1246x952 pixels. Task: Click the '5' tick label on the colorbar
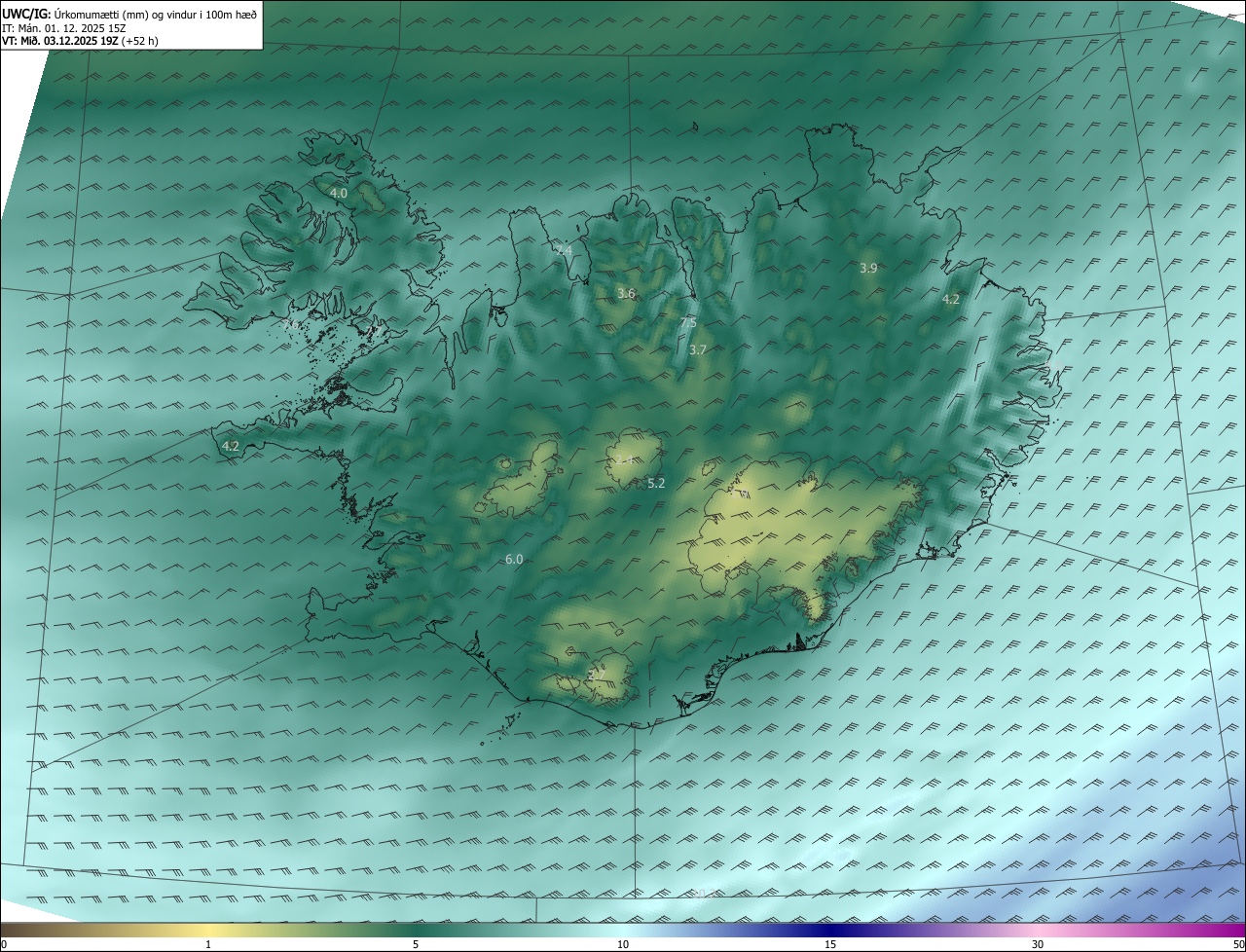[416, 944]
